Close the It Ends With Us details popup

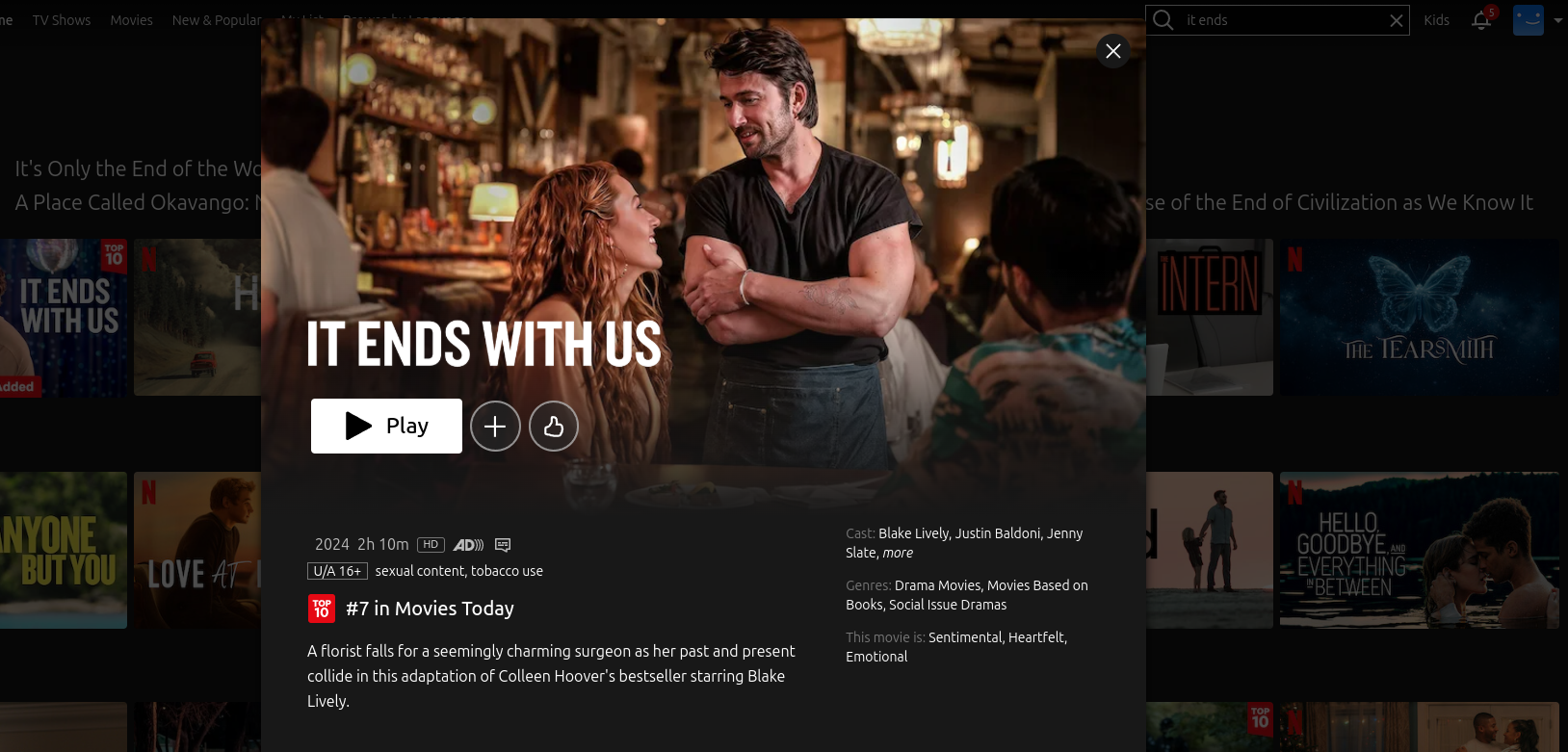pyautogui.click(x=1112, y=51)
